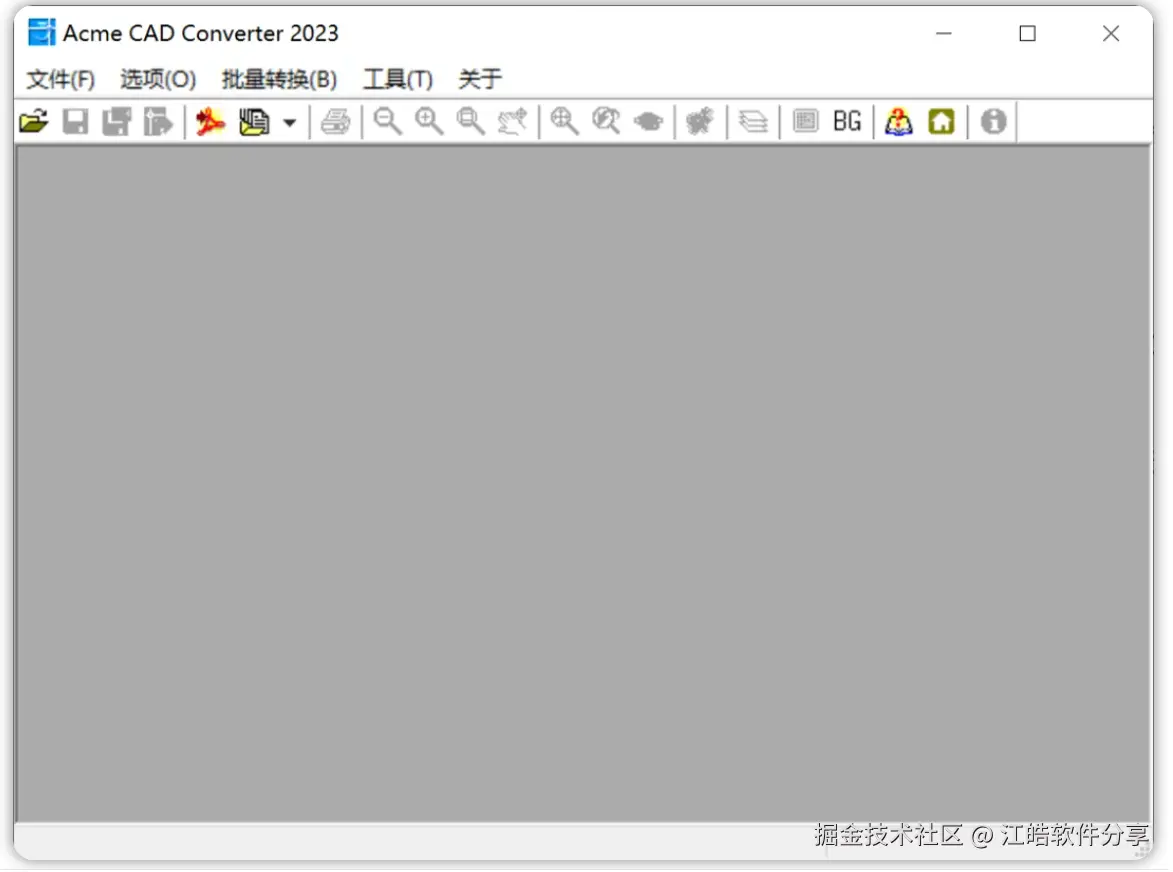Screen dimensions: 1173x872
Task: Select the pan hand tool icon
Action: 513,121
